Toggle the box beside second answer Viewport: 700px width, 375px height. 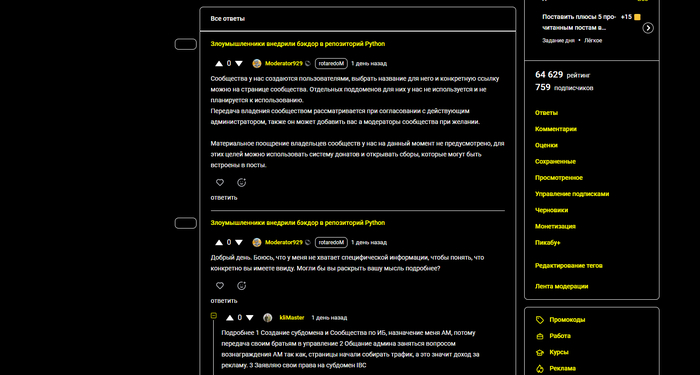click(x=186, y=223)
